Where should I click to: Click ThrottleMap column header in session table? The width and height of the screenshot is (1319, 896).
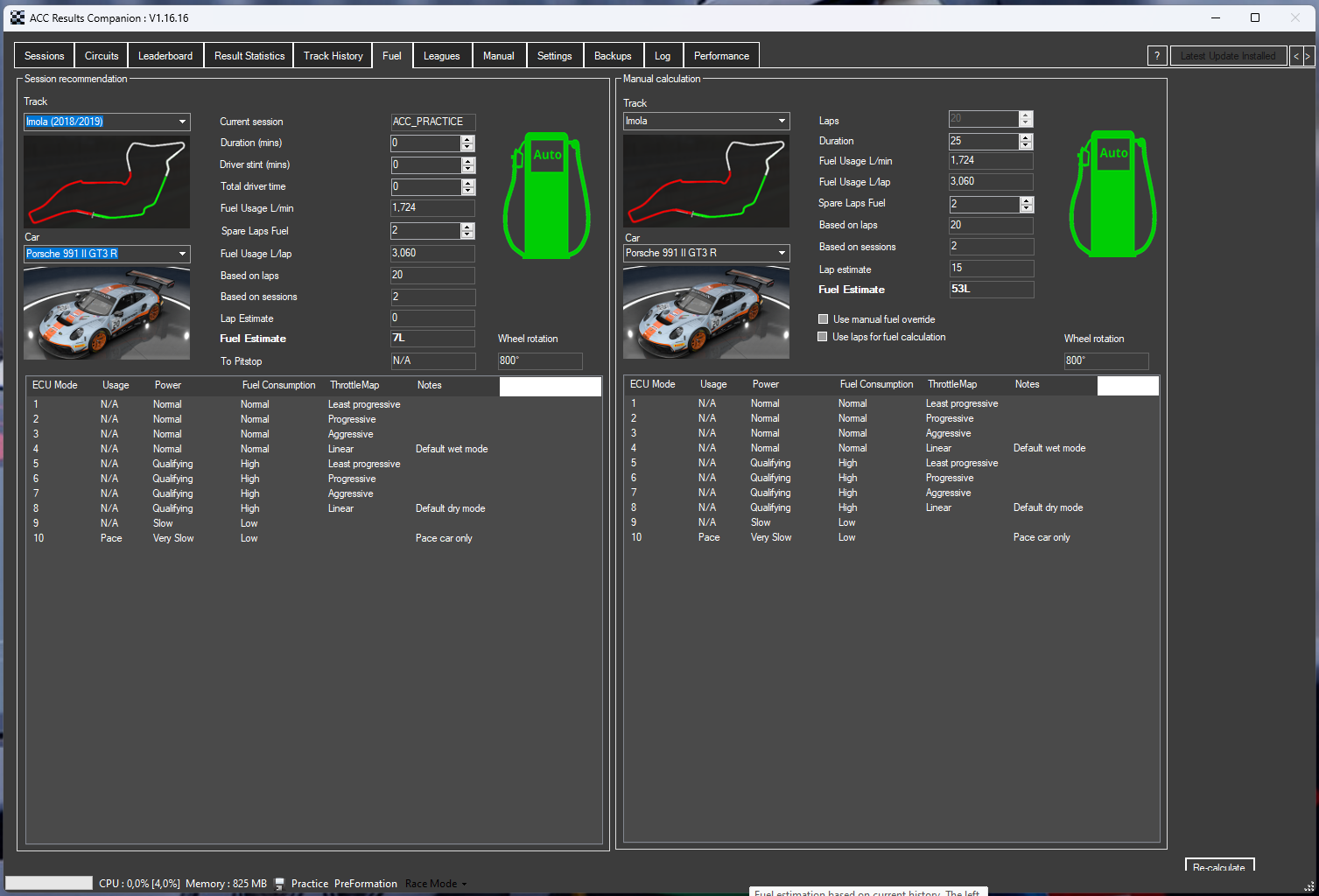tap(354, 385)
